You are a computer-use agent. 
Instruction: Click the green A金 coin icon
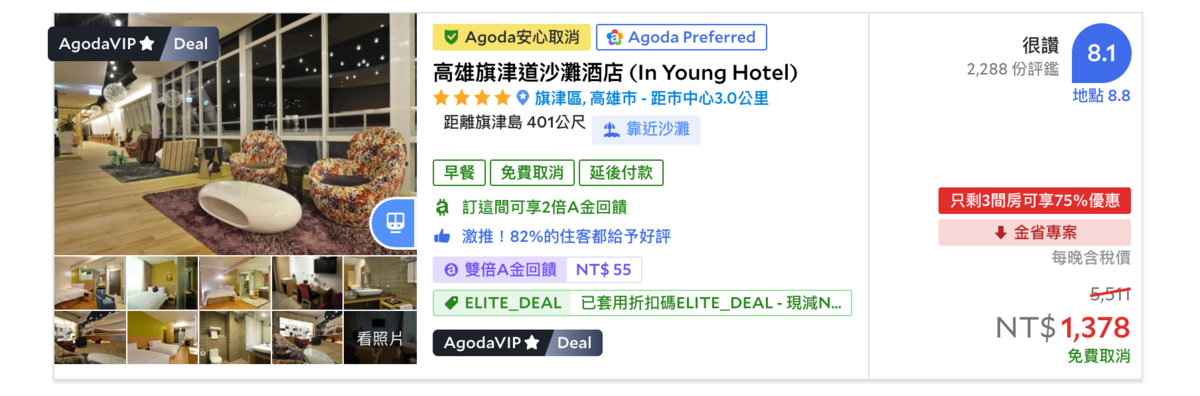(x=442, y=207)
